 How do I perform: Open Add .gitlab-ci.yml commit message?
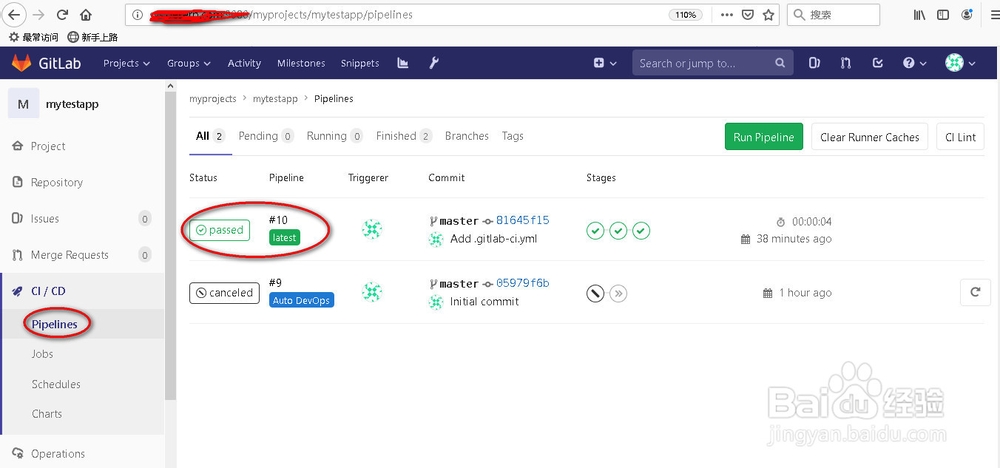tap(494, 239)
